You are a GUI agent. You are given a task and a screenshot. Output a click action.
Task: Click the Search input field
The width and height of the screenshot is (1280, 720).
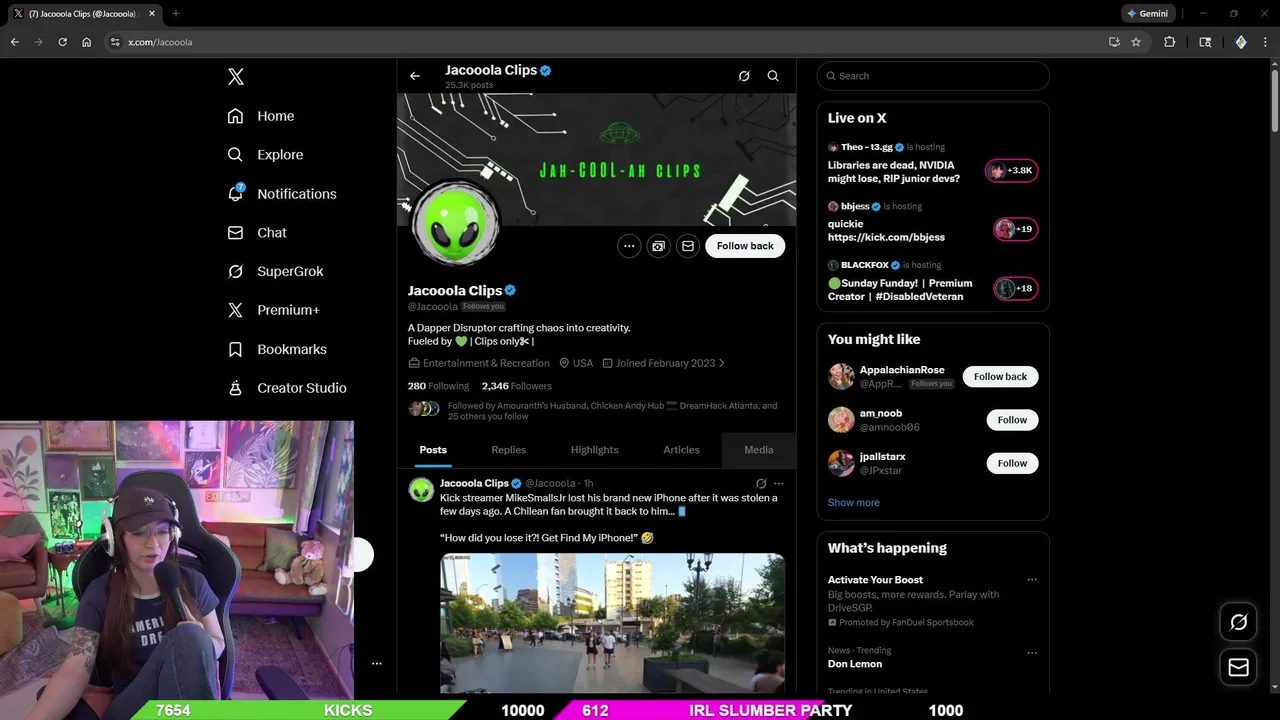(933, 76)
